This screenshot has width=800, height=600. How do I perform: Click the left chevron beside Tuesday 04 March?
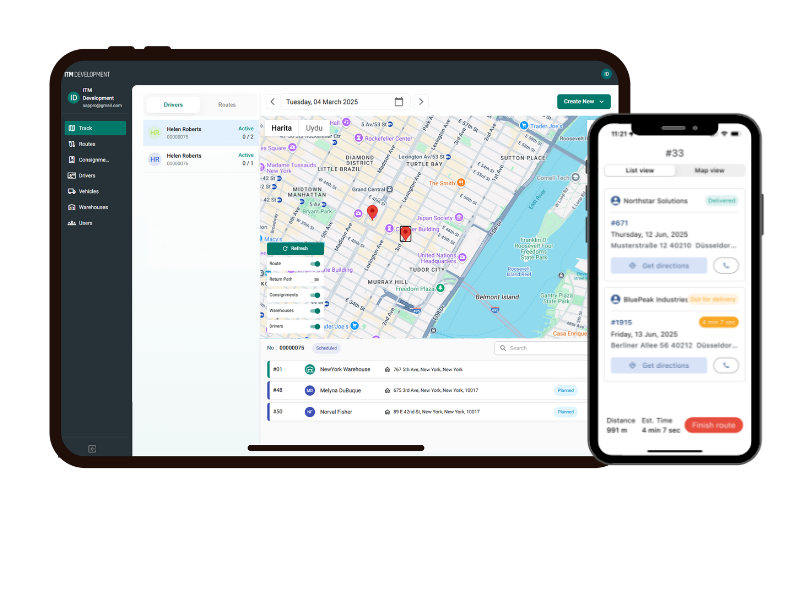pos(271,102)
